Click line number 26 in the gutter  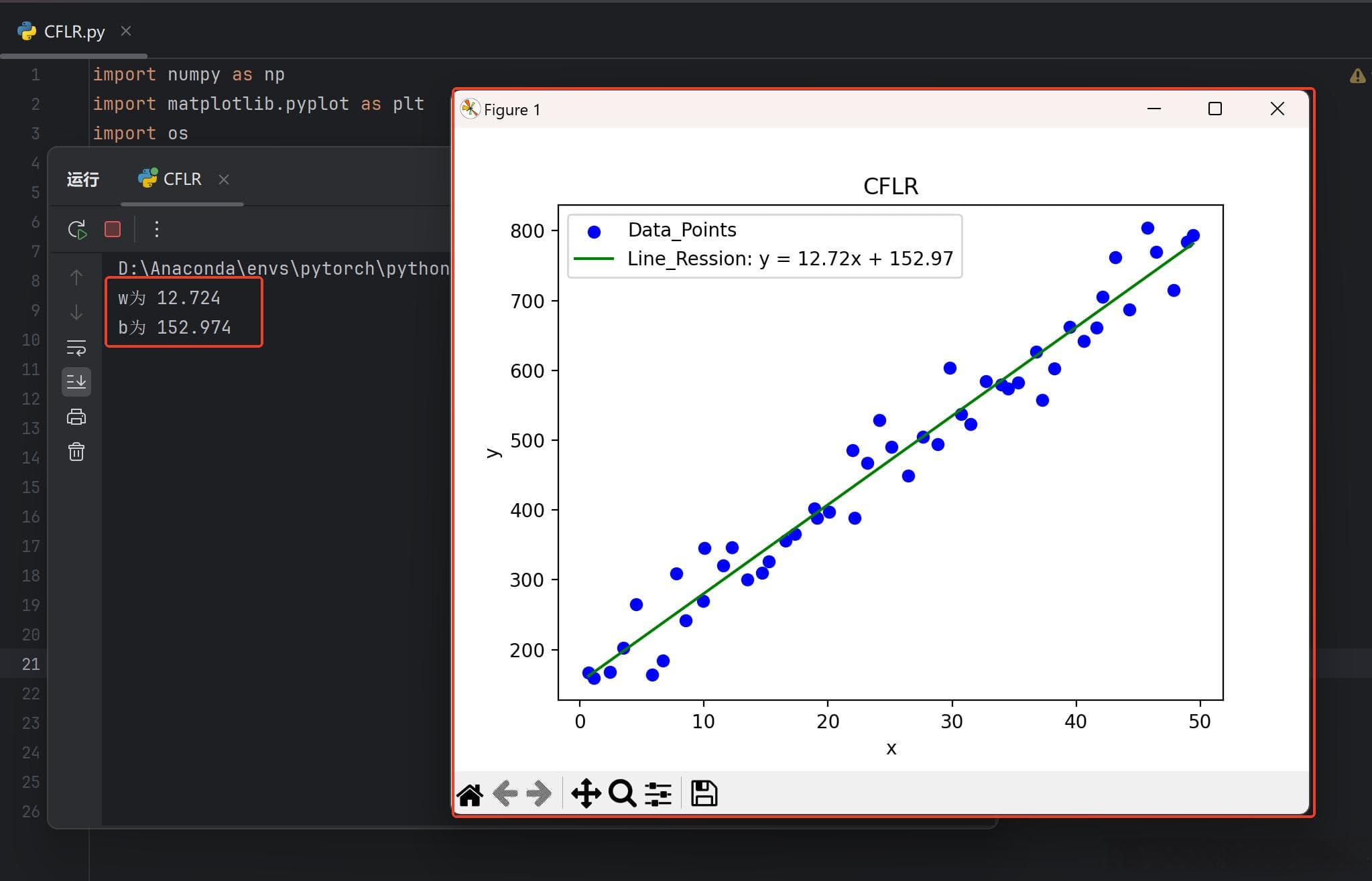point(31,811)
